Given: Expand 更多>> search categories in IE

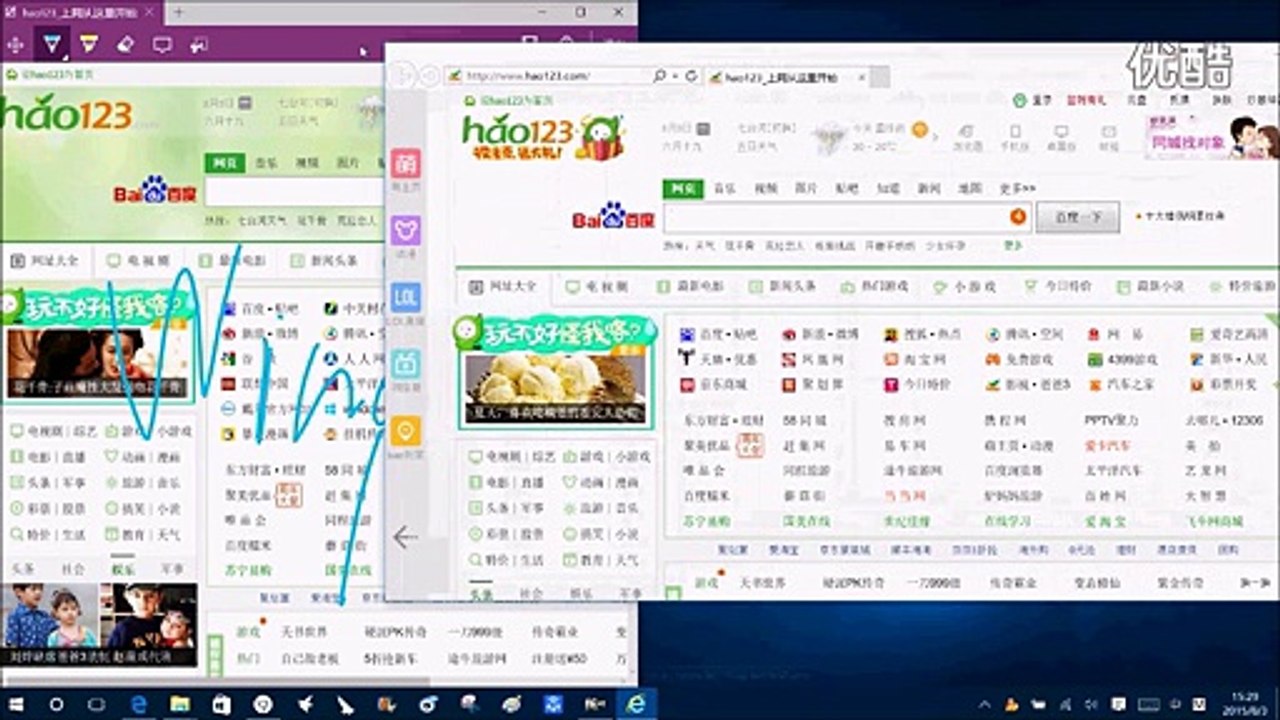Looking at the screenshot, I should 1017,188.
